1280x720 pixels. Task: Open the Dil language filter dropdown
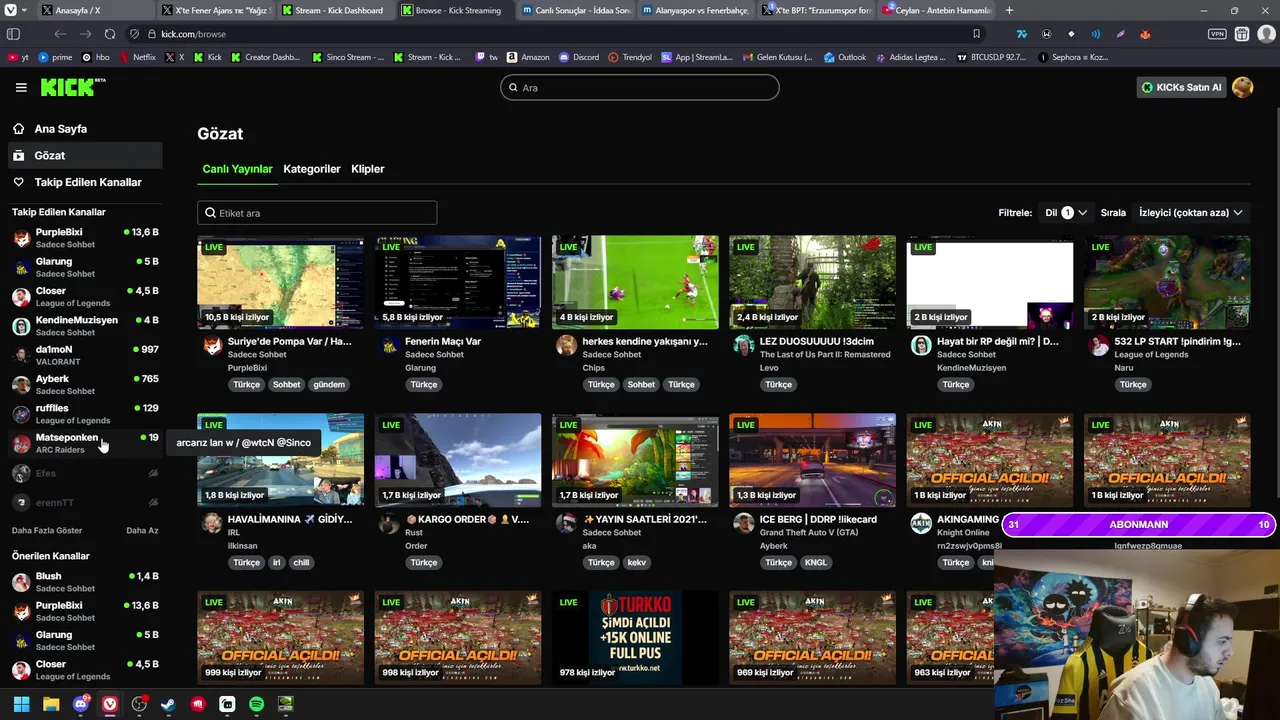tap(1066, 213)
